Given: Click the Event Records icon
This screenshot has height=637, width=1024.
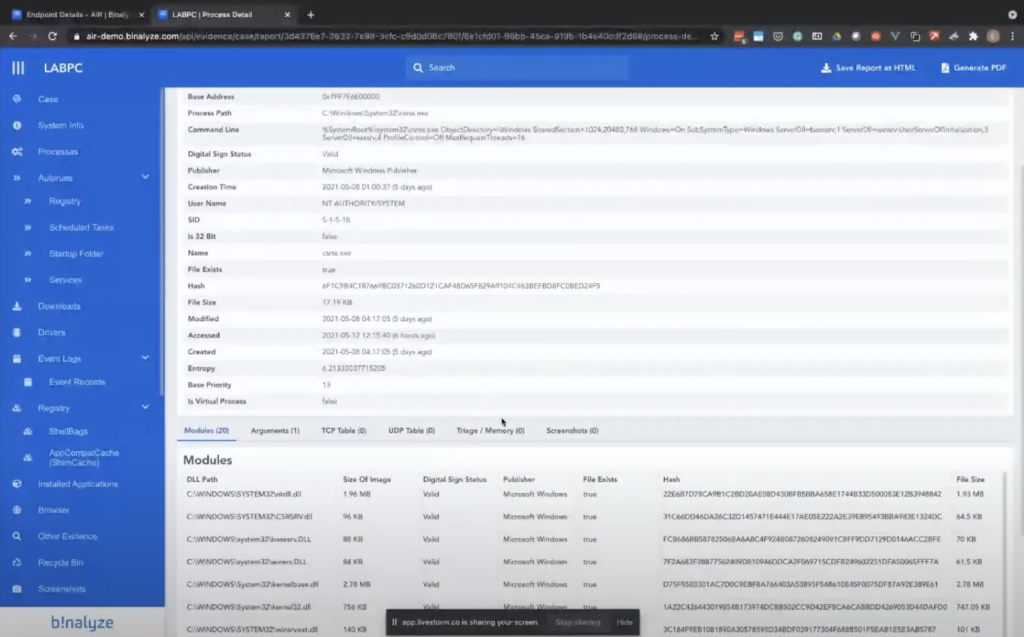Looking at the screenshot, I should [28, 382].
